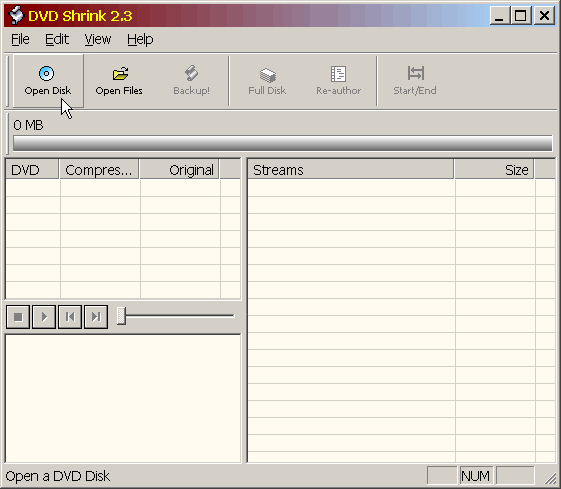Click the 'Open a DVD Disk' status text
This screenshot has height=489, width=561.
(58, 476)
